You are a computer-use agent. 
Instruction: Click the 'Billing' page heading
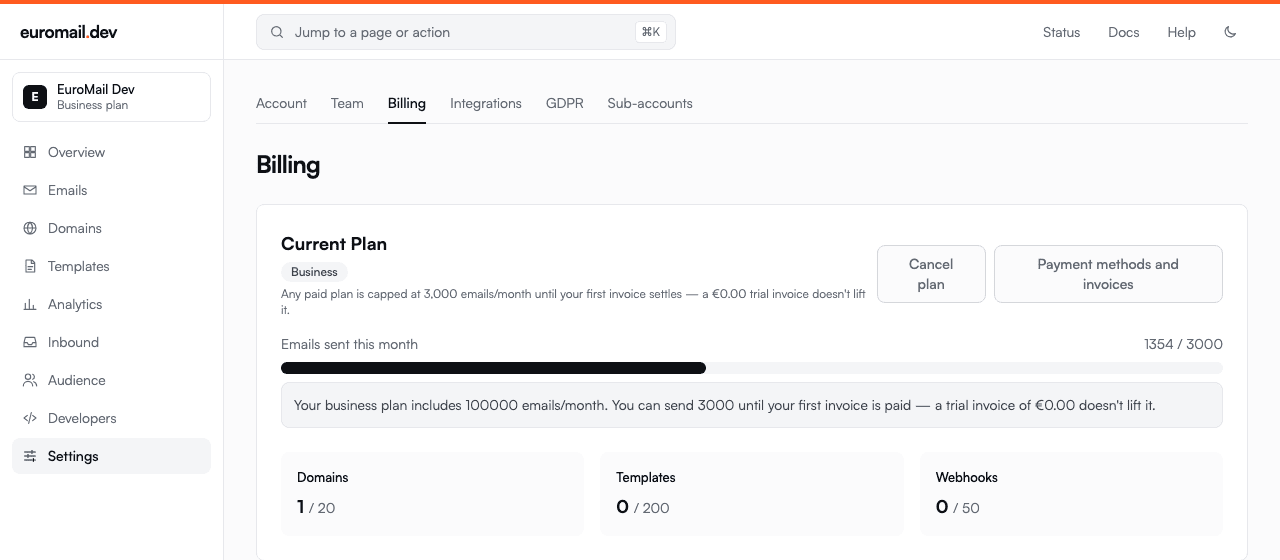(x=288, y=165)
